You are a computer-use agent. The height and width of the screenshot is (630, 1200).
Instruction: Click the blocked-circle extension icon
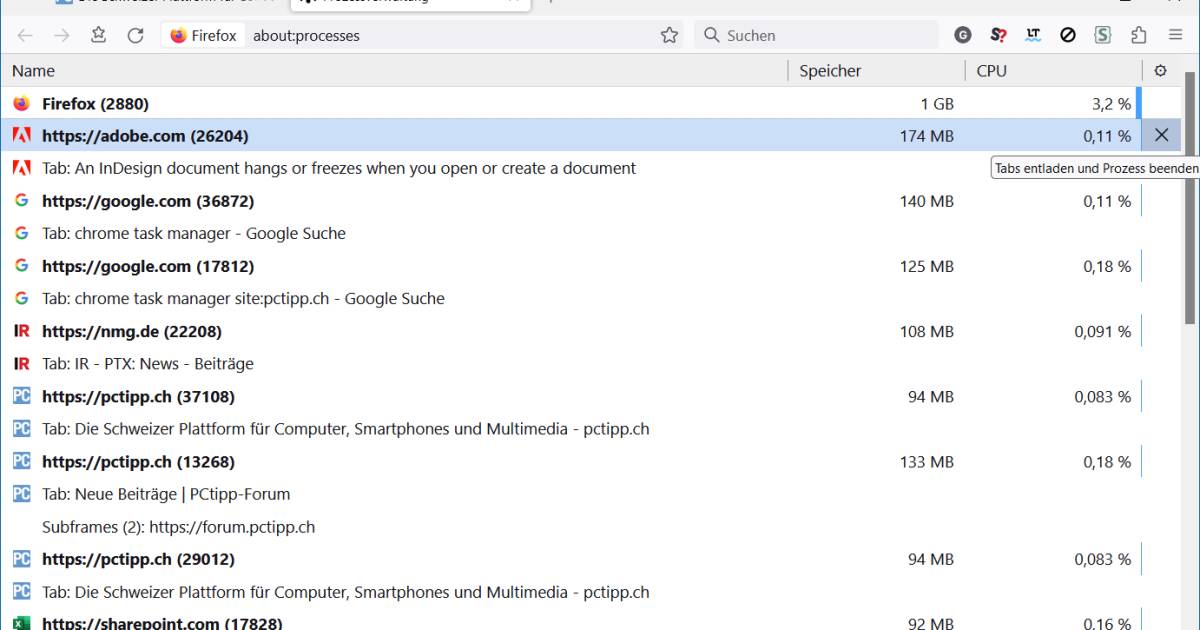pos(1068,35)
